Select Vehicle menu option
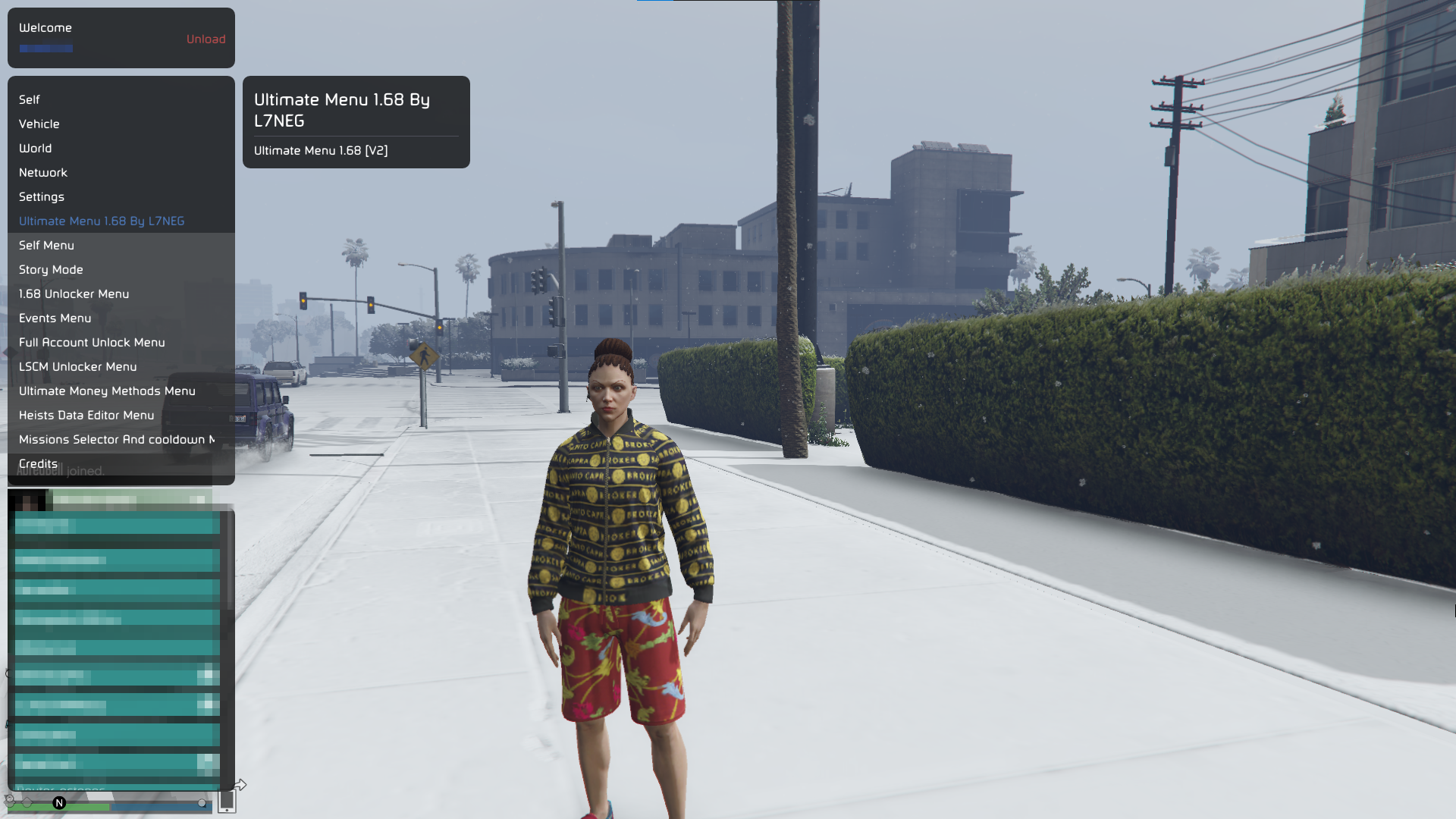 (39, 123)
